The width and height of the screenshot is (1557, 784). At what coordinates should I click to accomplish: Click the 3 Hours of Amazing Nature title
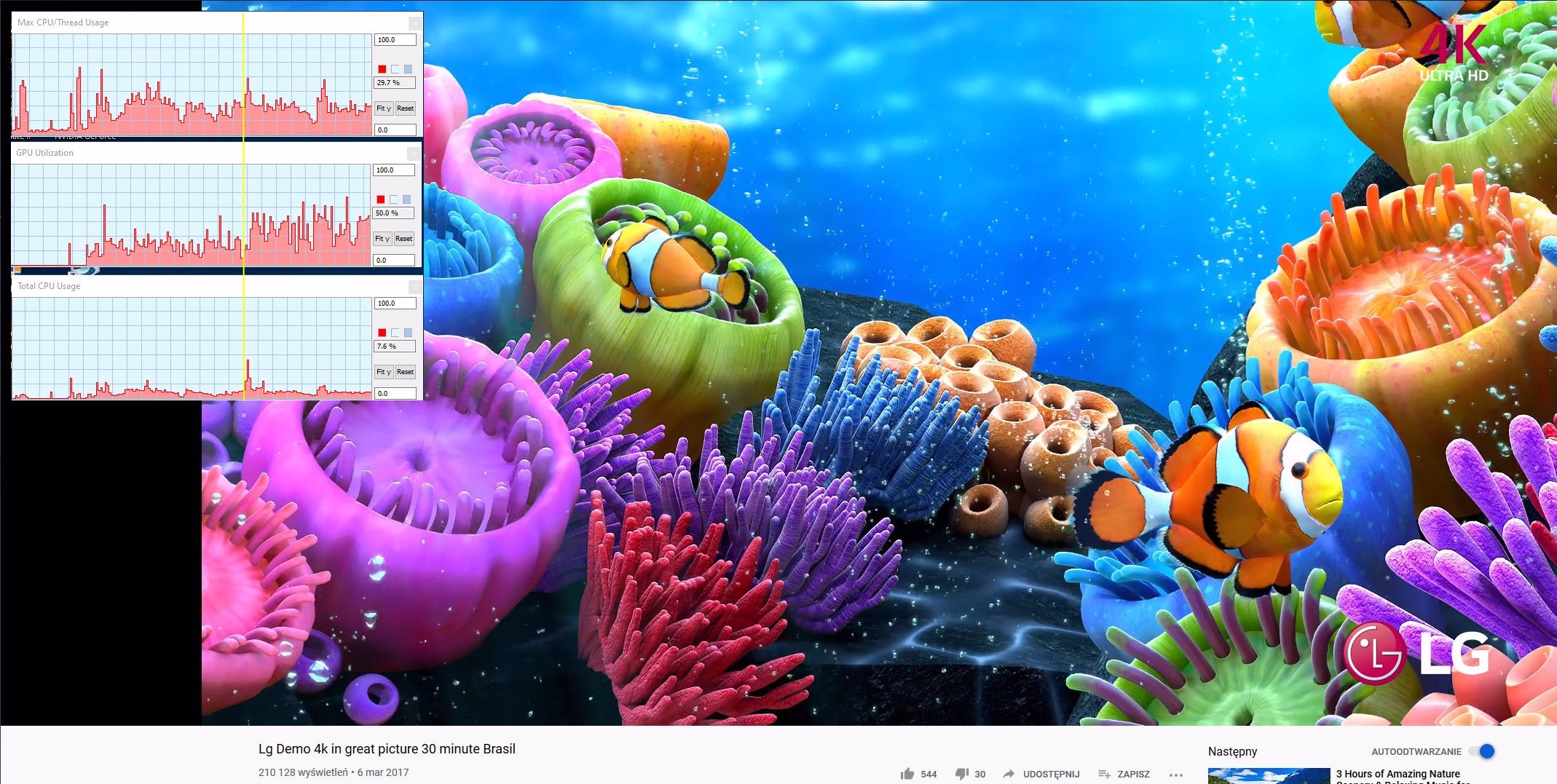click(x=1398, y=774)
